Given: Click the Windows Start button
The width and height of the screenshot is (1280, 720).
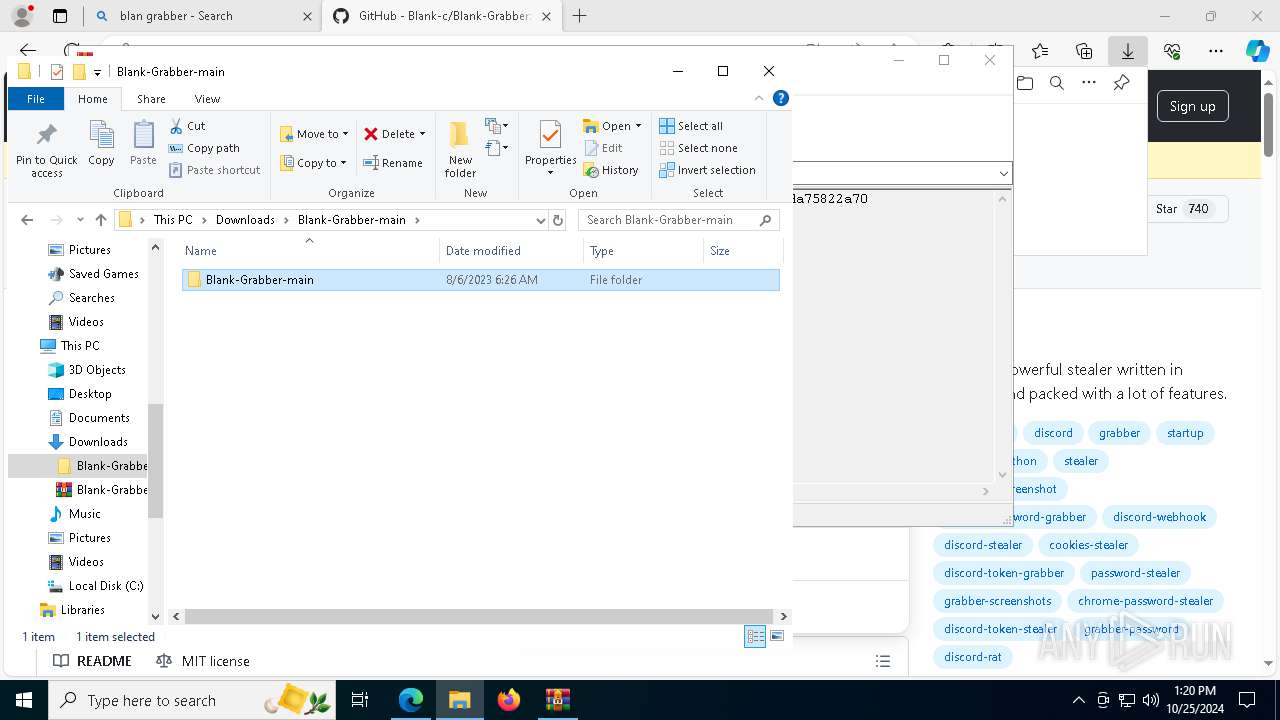Looking at the screenshot, I should pyautogui.click(x=23, y=700).
